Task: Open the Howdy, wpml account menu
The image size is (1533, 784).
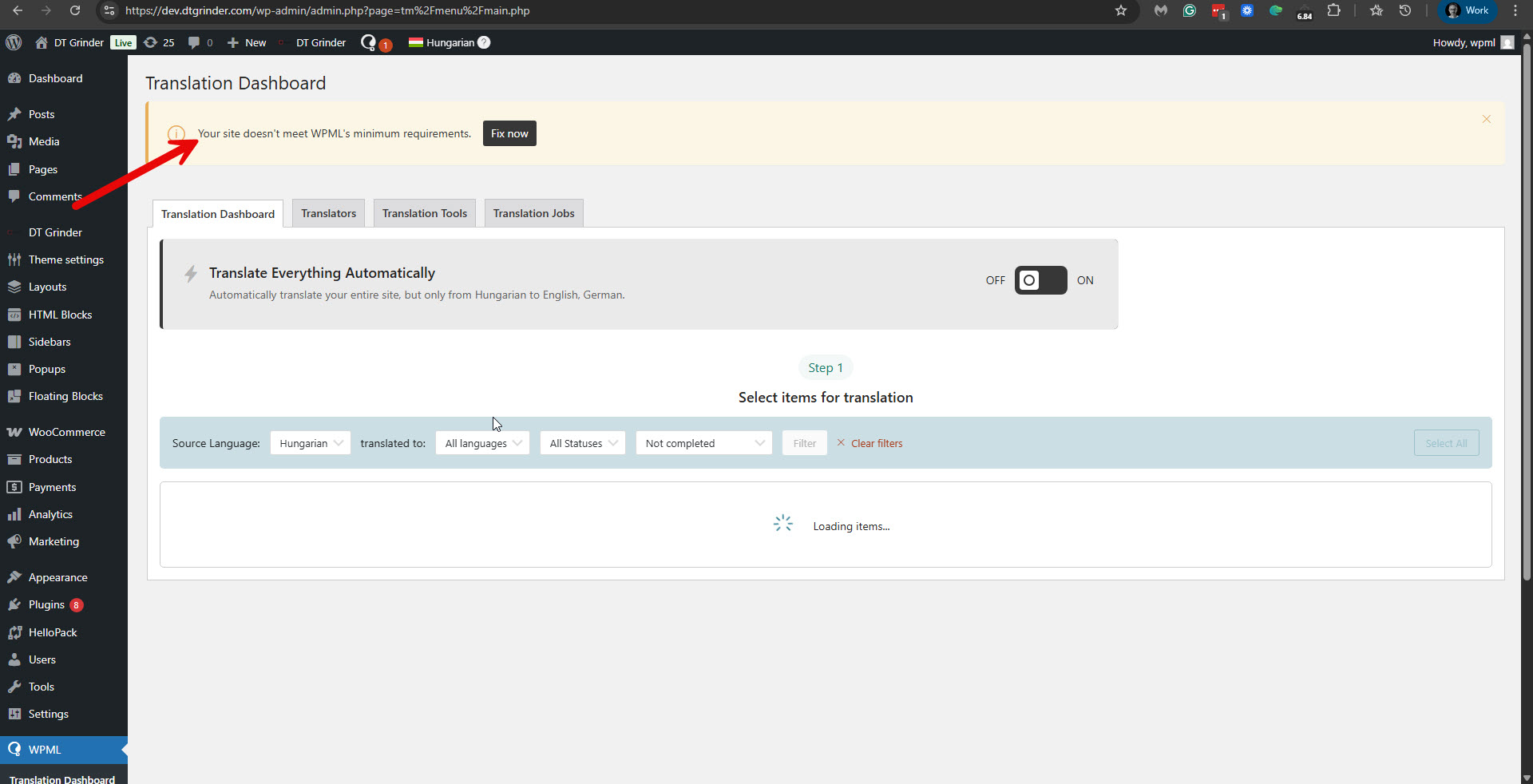Action: [1473, 42]
